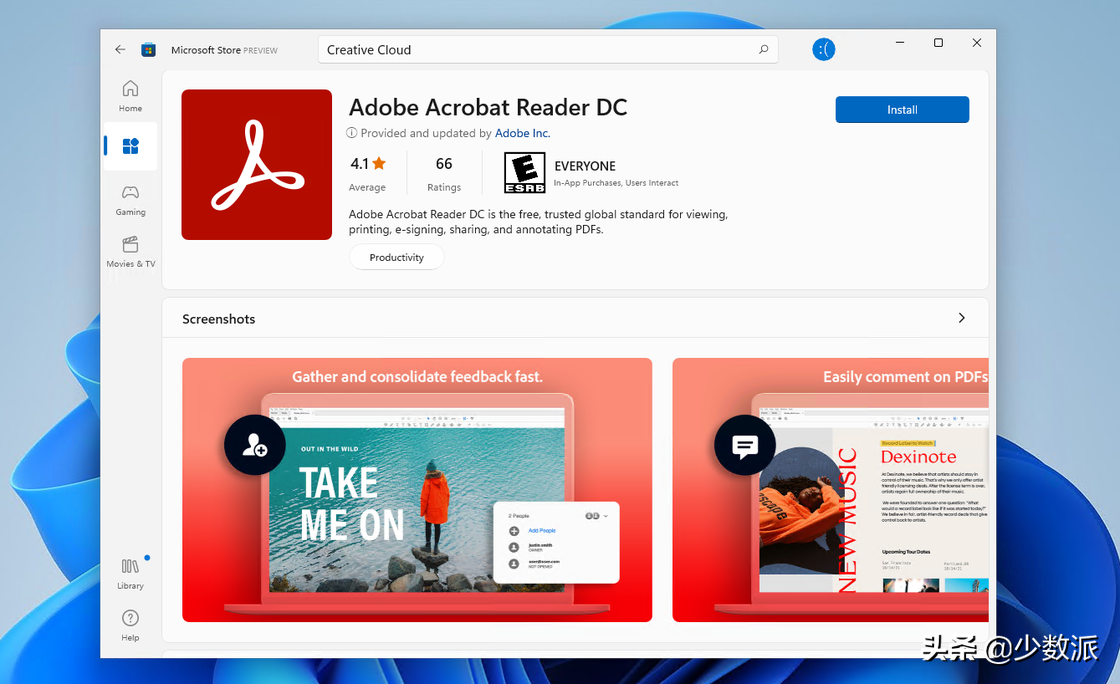Viewport: 1120px width, 684px height.
Task: Open the Adobe Inc. publisher link
Action: pos(522,133)
